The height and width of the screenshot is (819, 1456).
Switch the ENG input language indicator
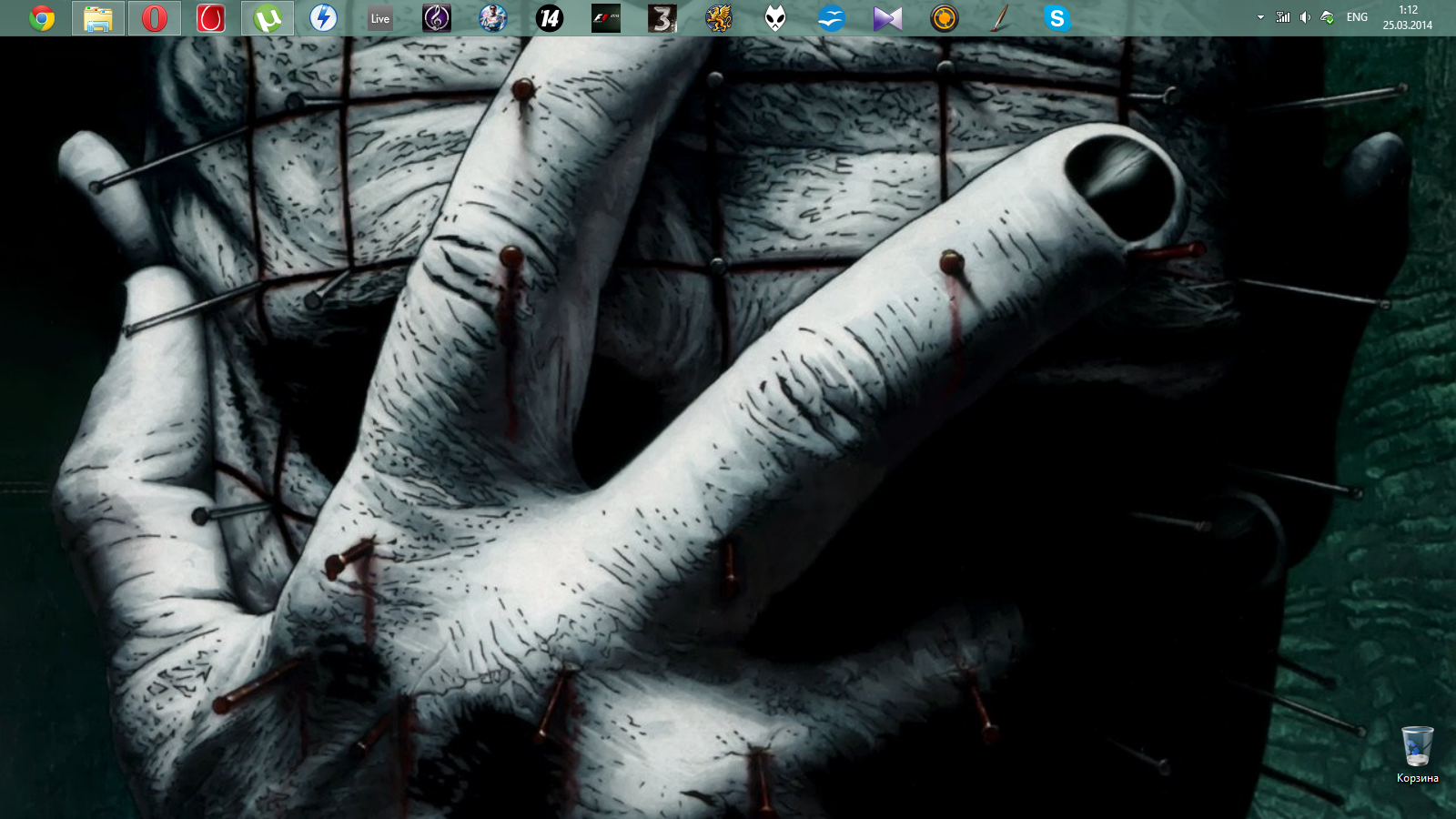click(1357, 17)
